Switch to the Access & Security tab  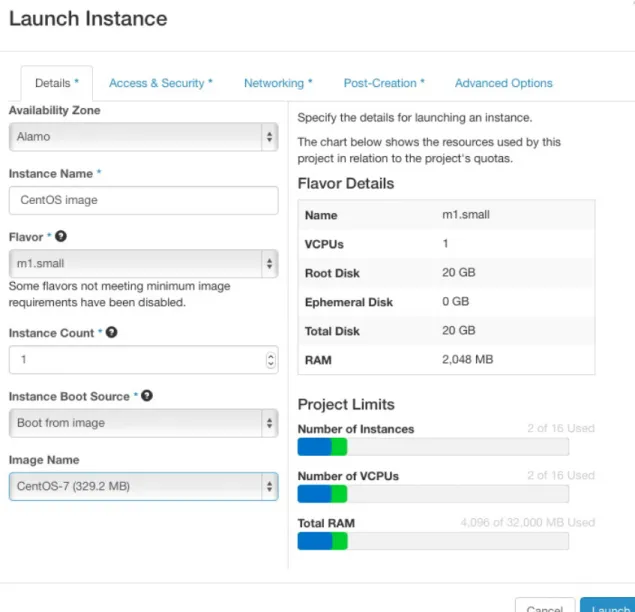click(161, 83)
